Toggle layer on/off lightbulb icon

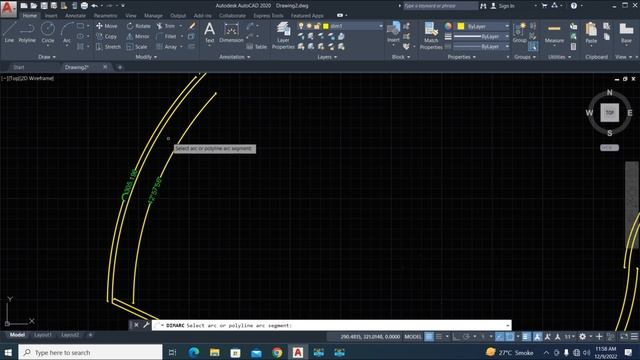coord(301,26)
